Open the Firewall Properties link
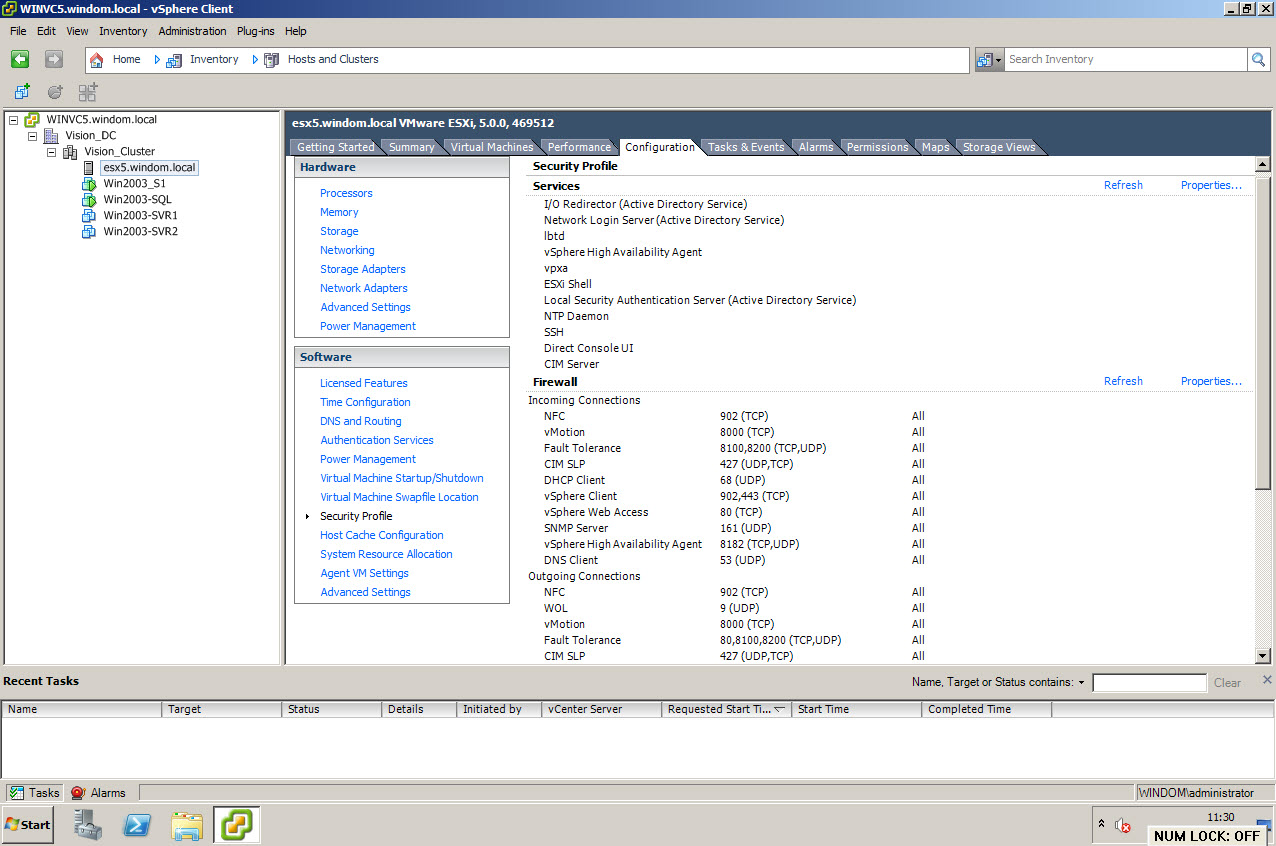 click(x=1210, y=381)
